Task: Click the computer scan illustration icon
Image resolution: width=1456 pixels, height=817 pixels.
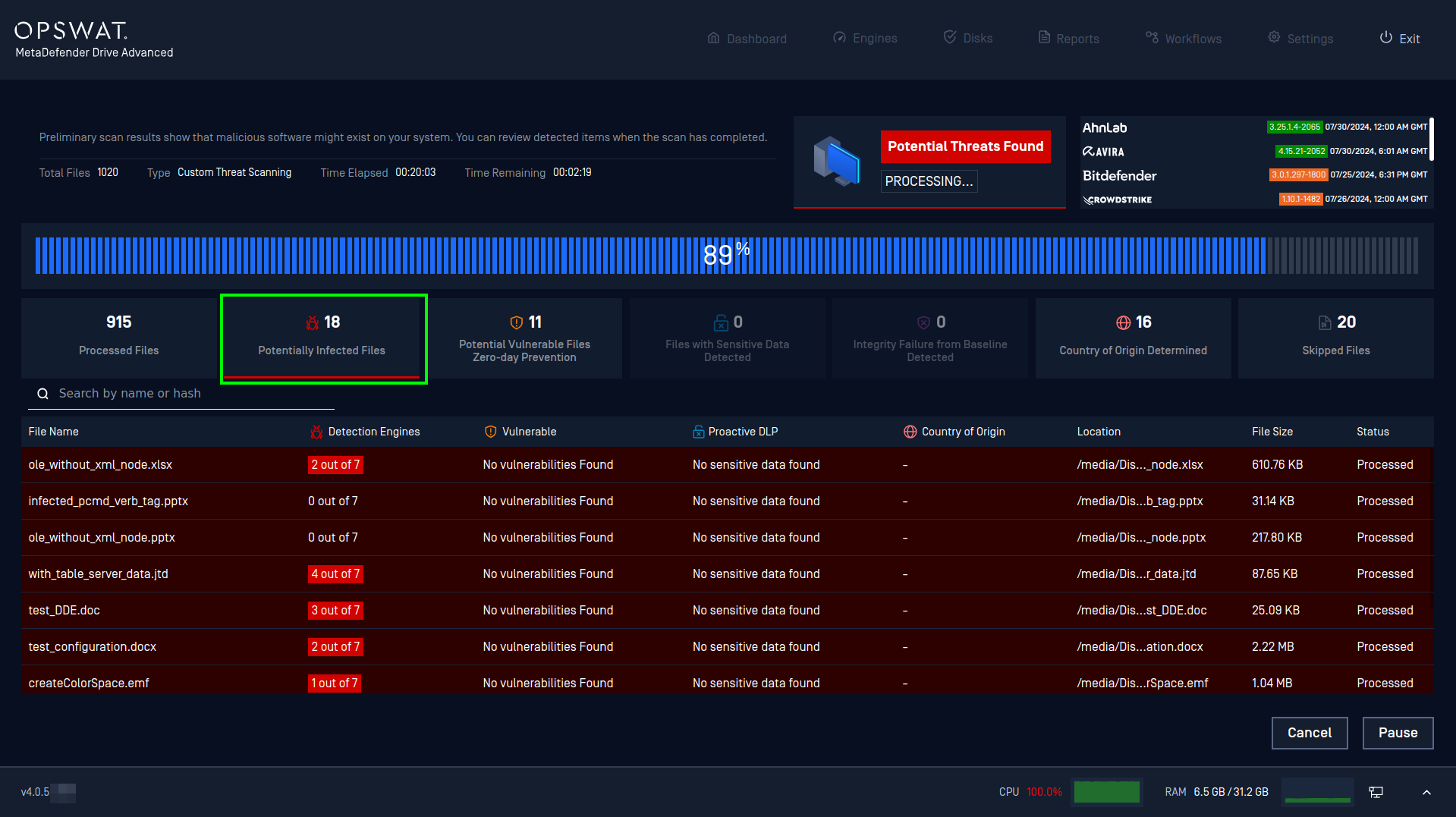Action: point(836,161)
